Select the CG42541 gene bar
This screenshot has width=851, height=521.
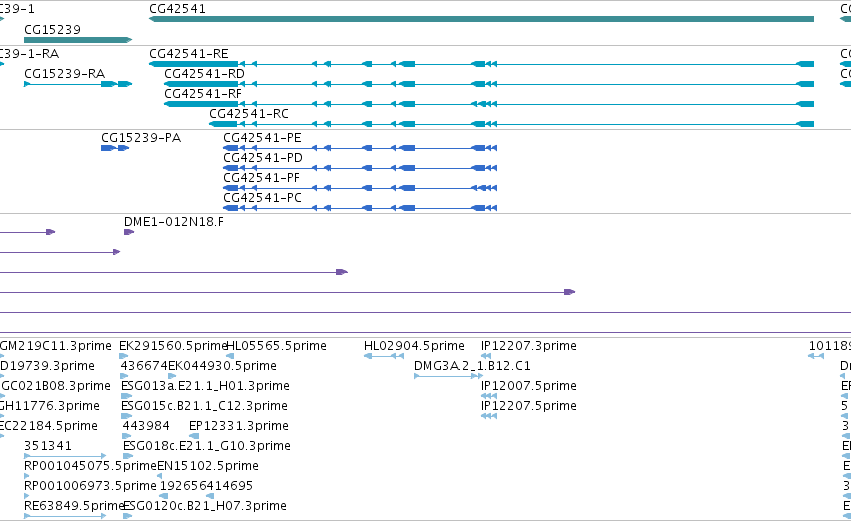pyautogui.click(x=481, y=19)
